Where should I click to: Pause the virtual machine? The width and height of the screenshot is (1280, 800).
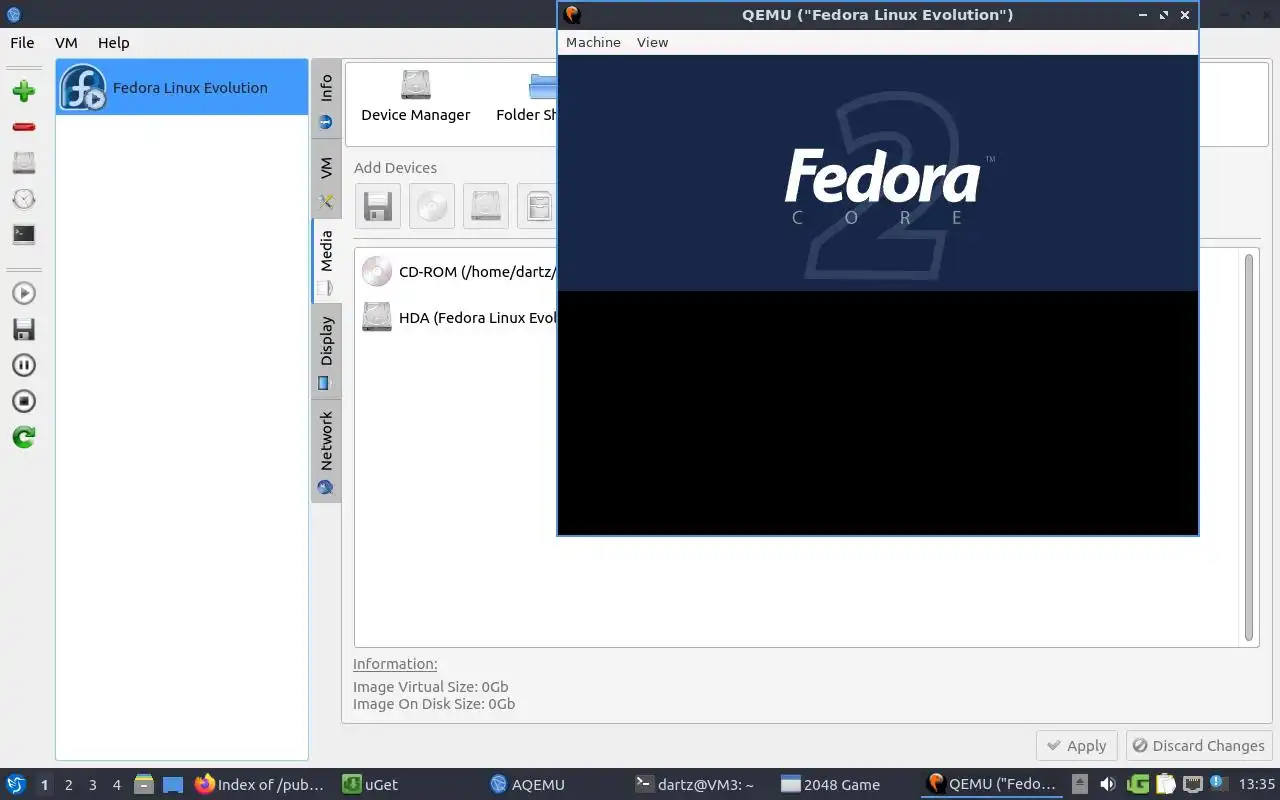[x=24, y=365]
